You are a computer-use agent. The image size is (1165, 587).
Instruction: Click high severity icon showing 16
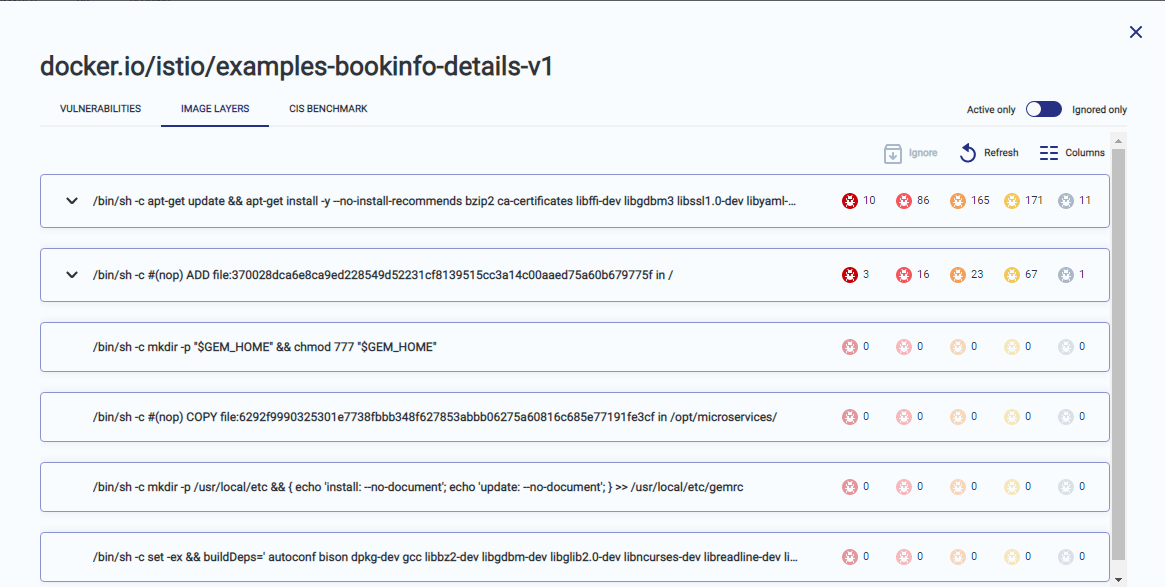(903, 275)
